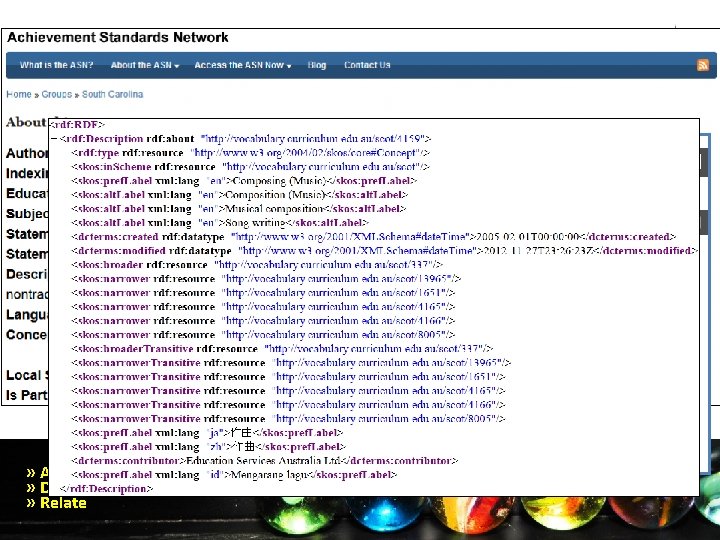This screenshot has height=540, width=720.
Task: Click the orange RSS feed icon
Action: pos(703,65)
